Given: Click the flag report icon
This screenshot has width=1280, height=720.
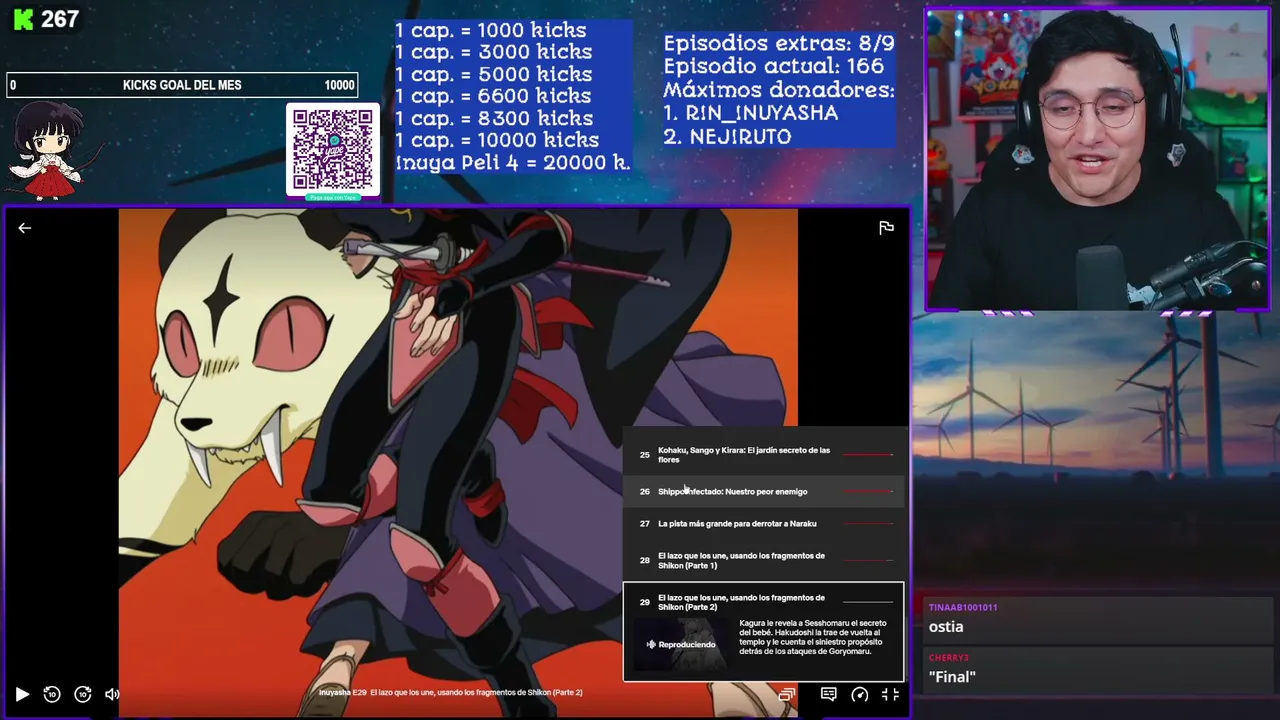Looking at the screenshot, I should click(x=886, y=228).
